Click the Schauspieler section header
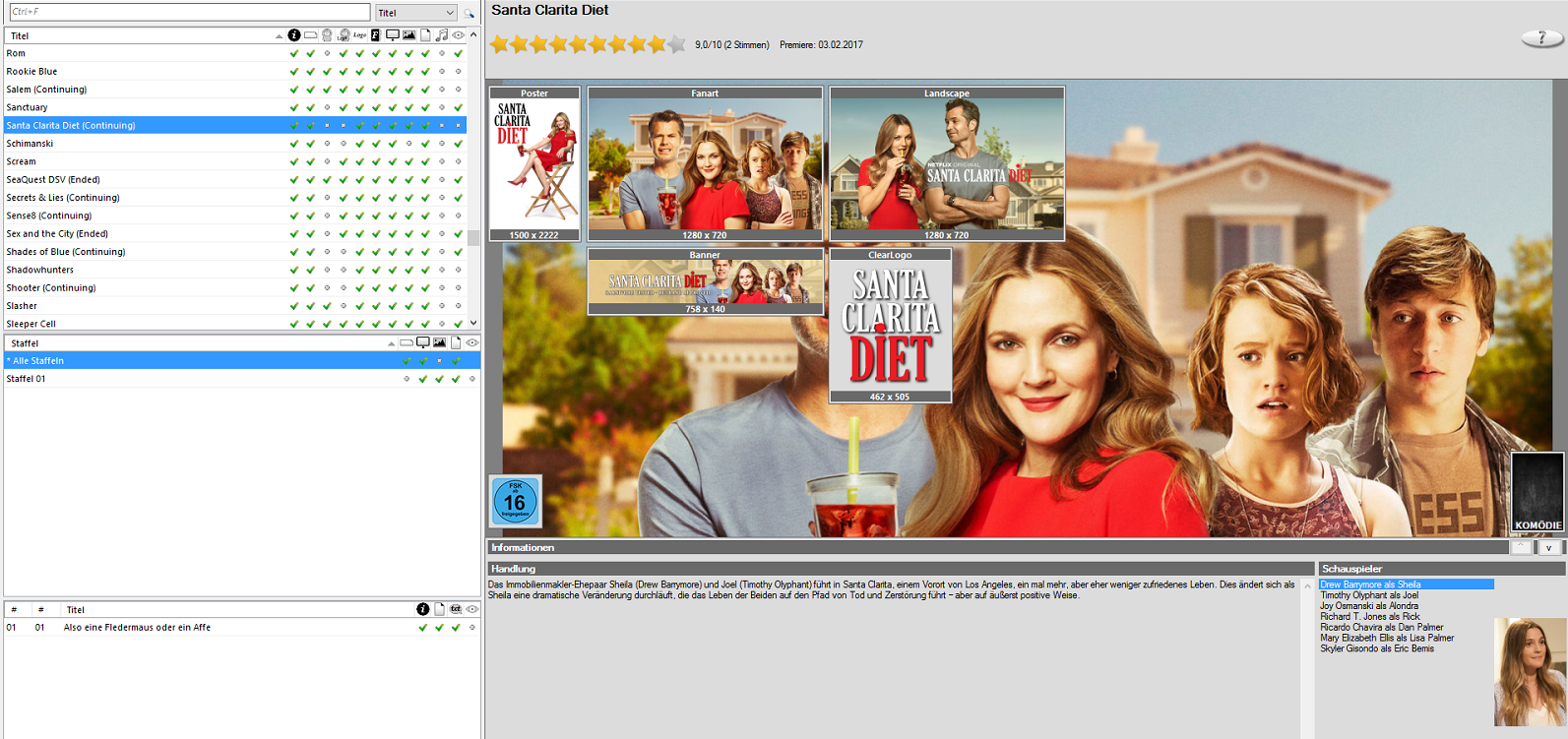The image size is (1568, 739). (1441, 569)
